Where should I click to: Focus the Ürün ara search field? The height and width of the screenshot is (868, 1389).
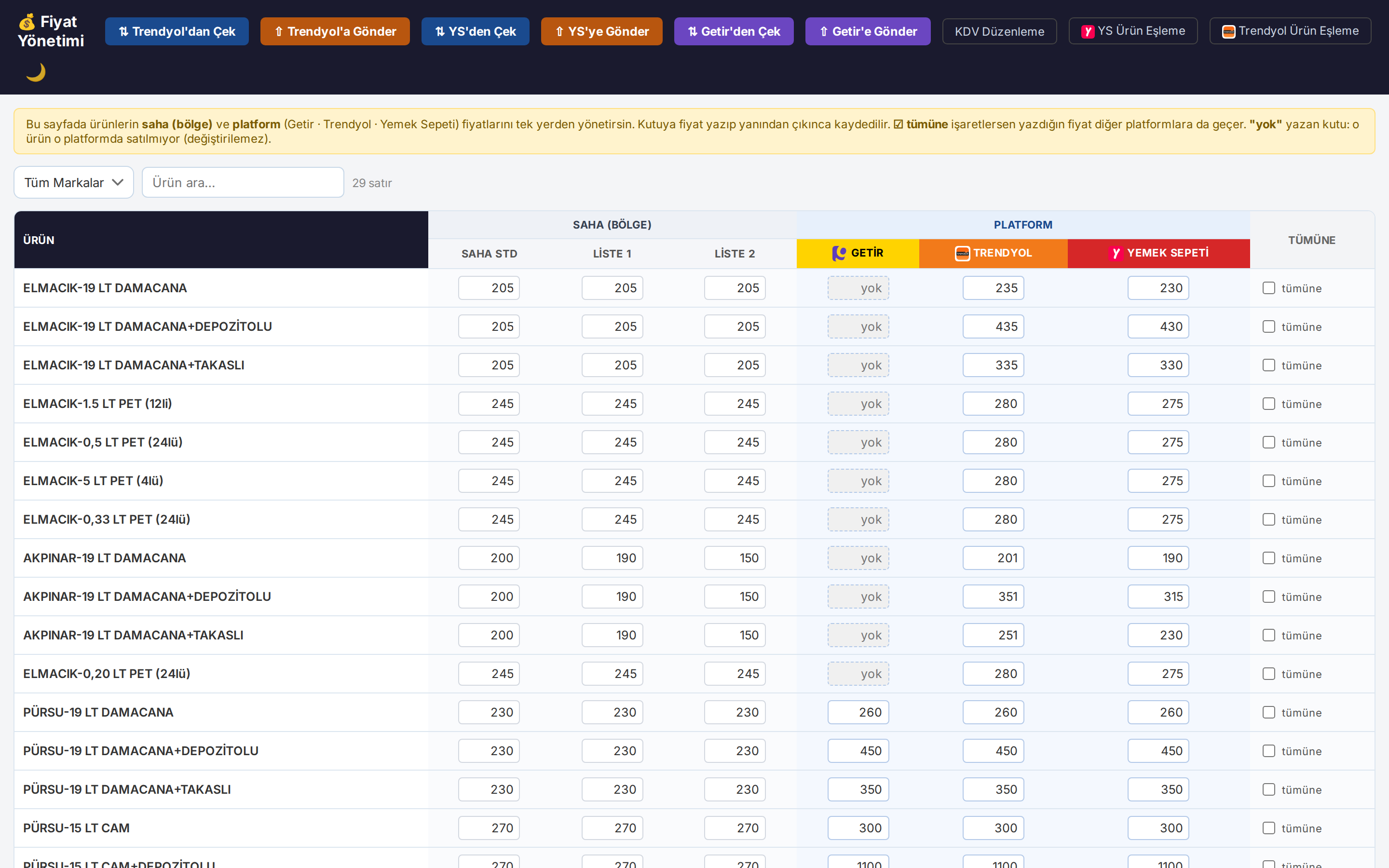coord(243,183)
